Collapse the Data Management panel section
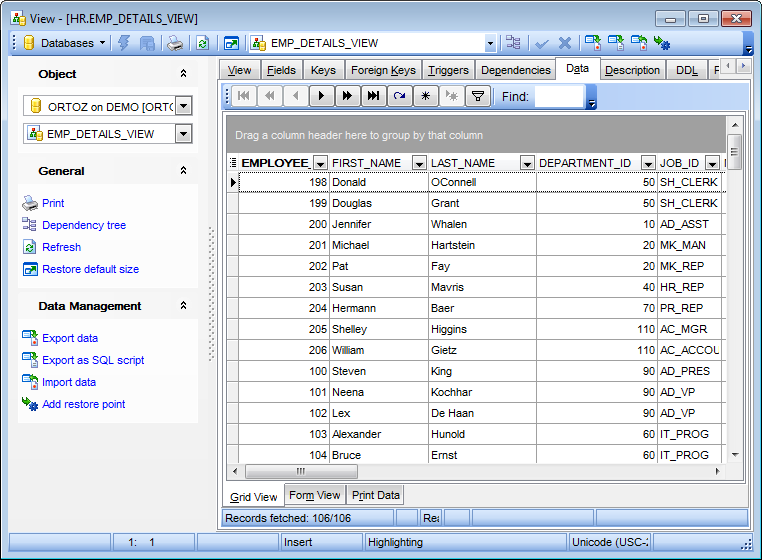 (x=183, y=306)
